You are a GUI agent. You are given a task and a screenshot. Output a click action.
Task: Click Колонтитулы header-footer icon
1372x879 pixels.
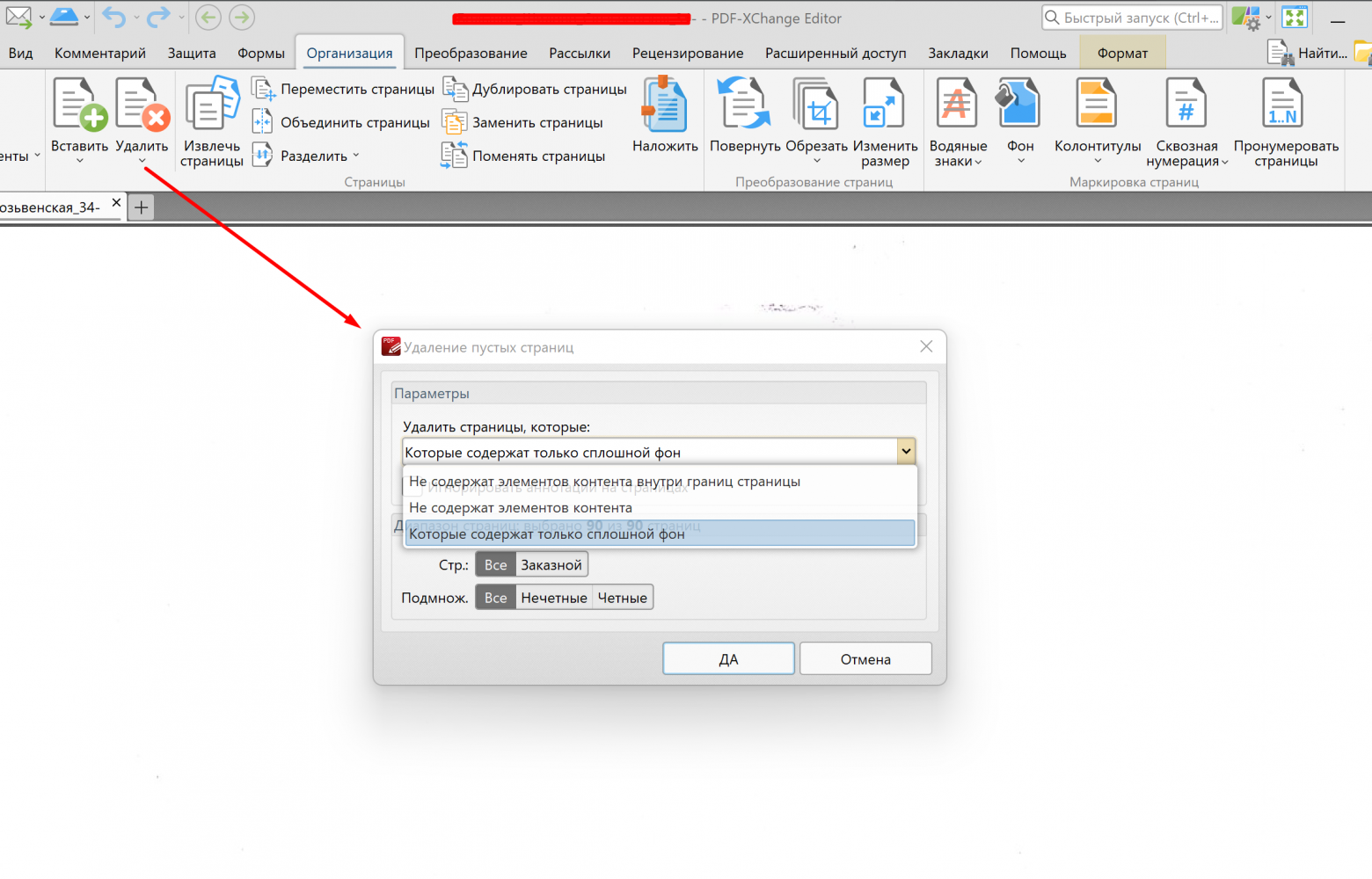click(1097, 104)
